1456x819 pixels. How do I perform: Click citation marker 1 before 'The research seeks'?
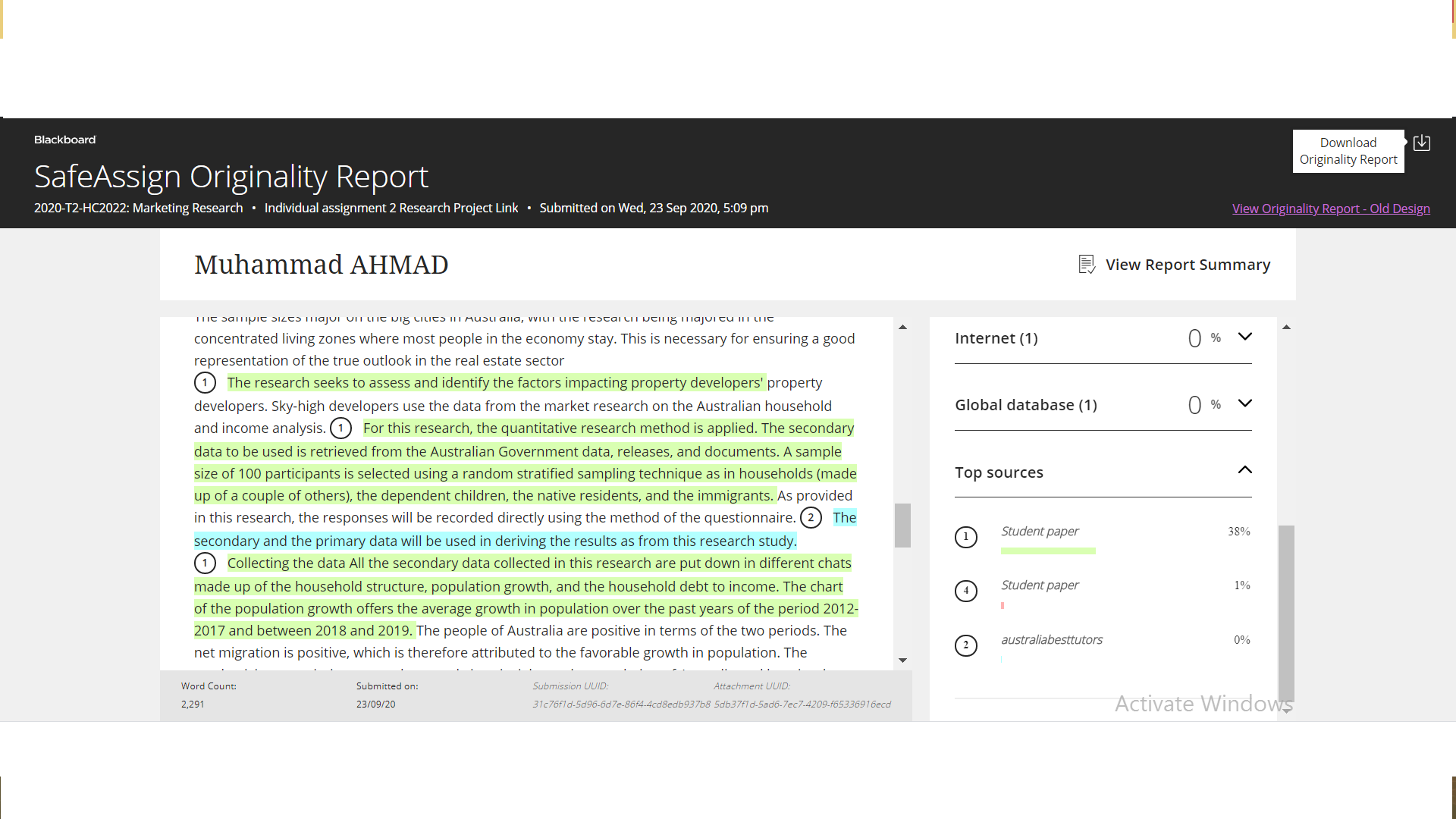point(205,383)
